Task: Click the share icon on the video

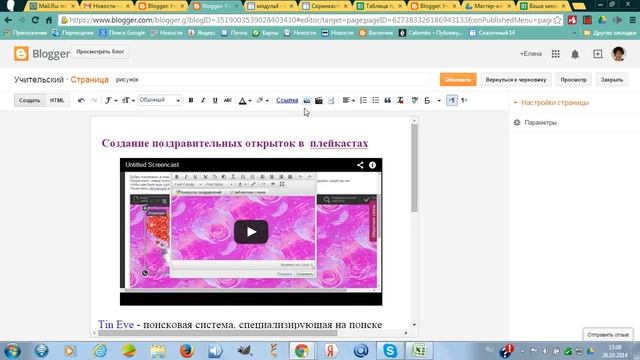Action: point(360,165)
